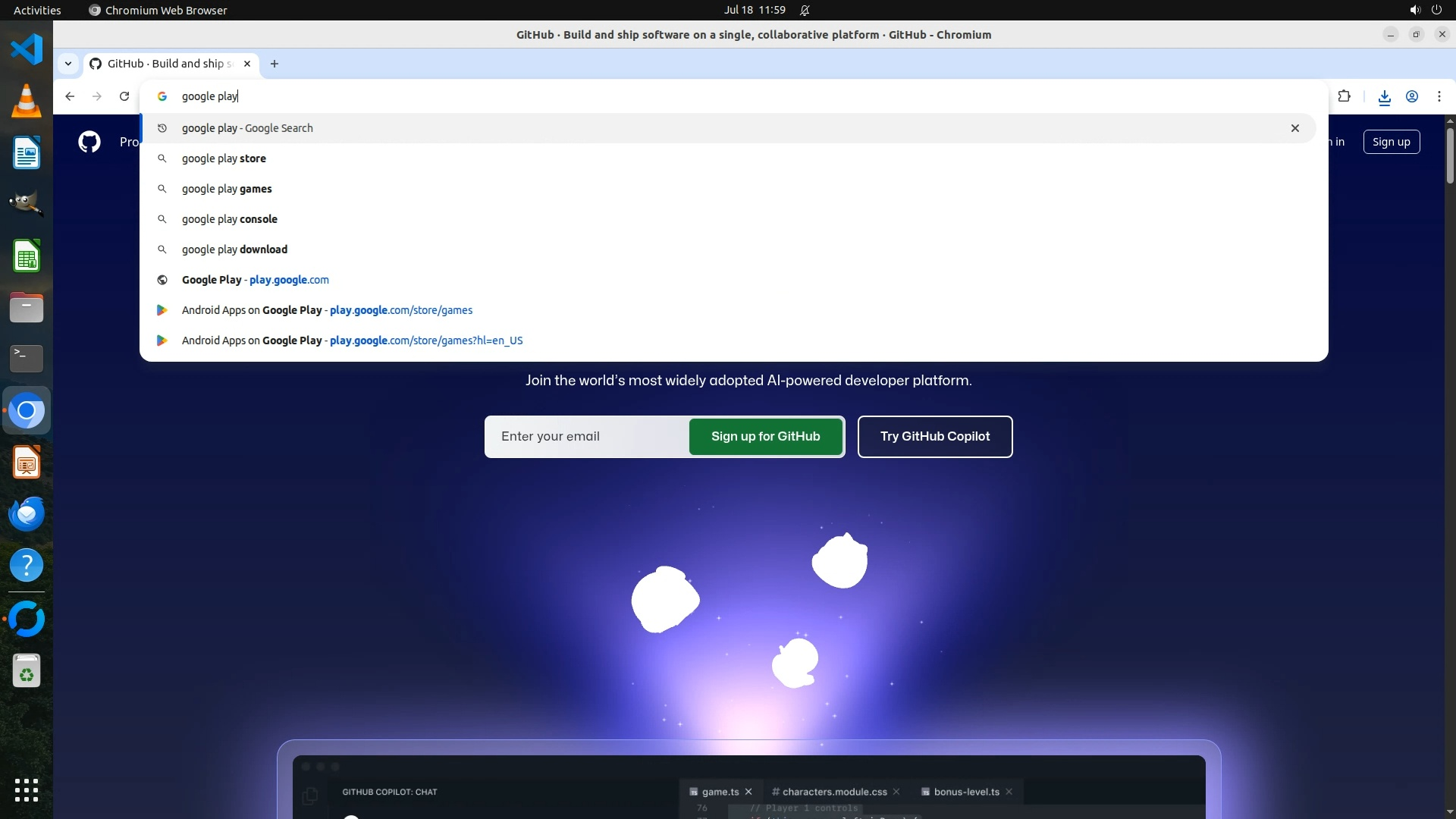Open the Chromium profile avatar icon
1456x819 pixels.
click(1412, 96)
